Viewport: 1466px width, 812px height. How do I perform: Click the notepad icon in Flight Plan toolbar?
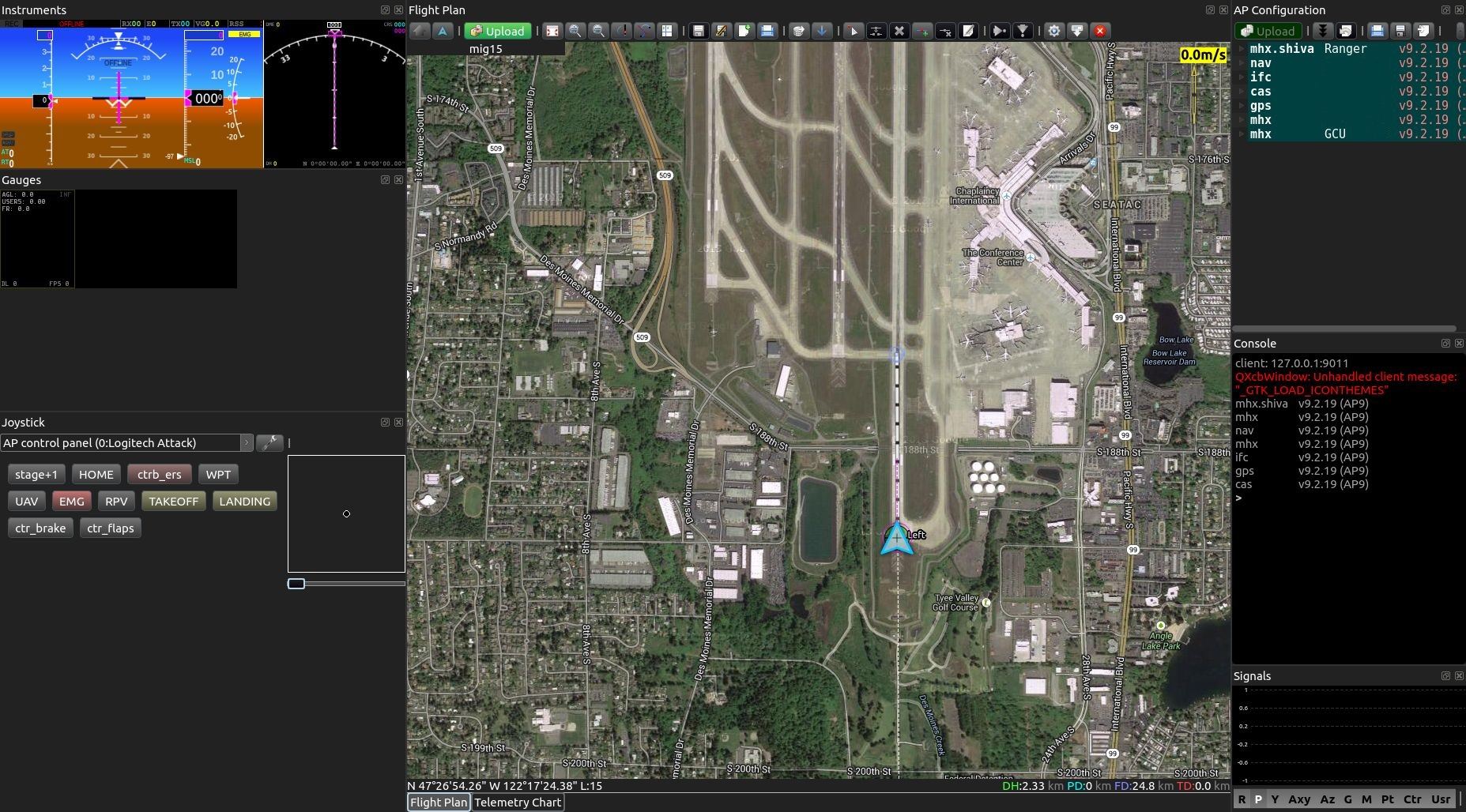[x=968, y=31]
